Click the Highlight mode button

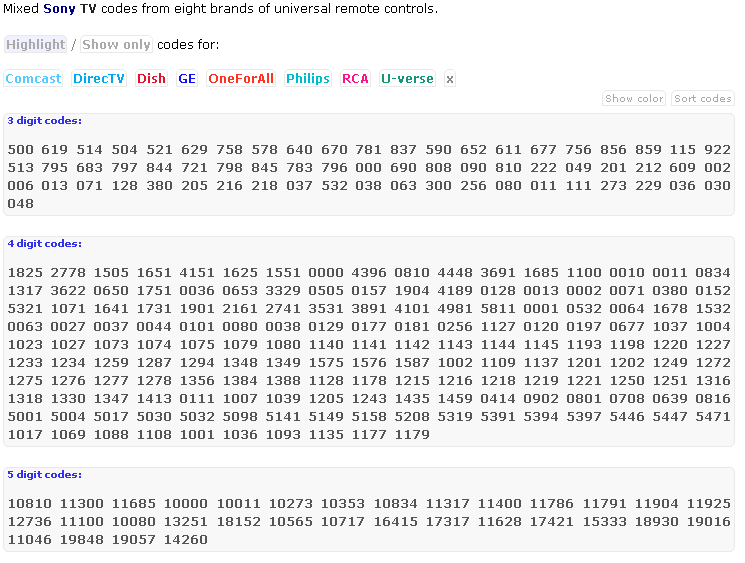(35, 45)
